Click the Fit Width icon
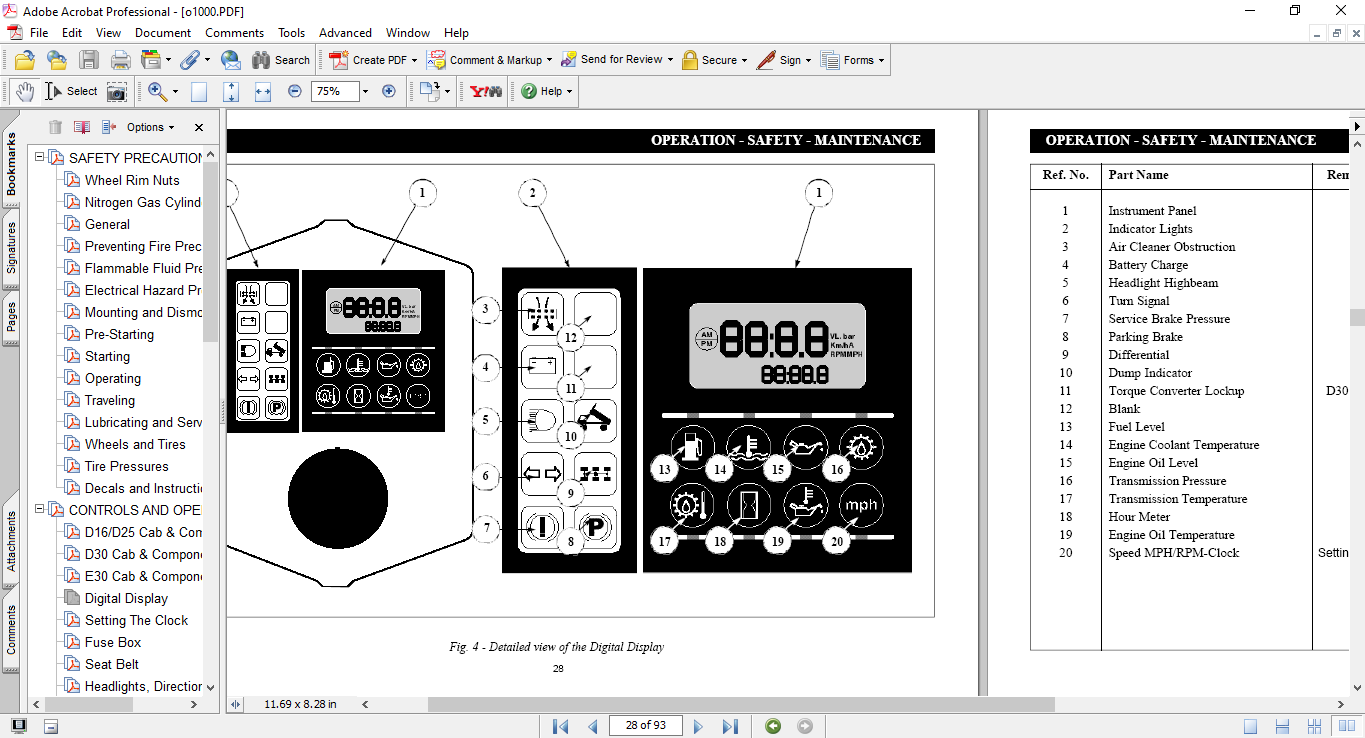Viewport: 1365px width, 738px height. click(x=263, y=91)
